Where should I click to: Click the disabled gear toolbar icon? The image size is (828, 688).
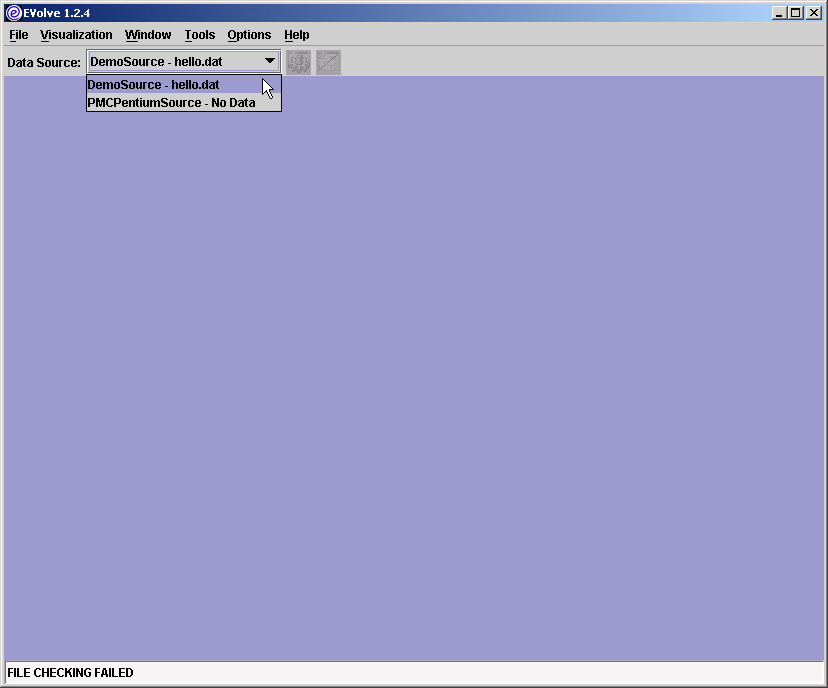point(298,62)
